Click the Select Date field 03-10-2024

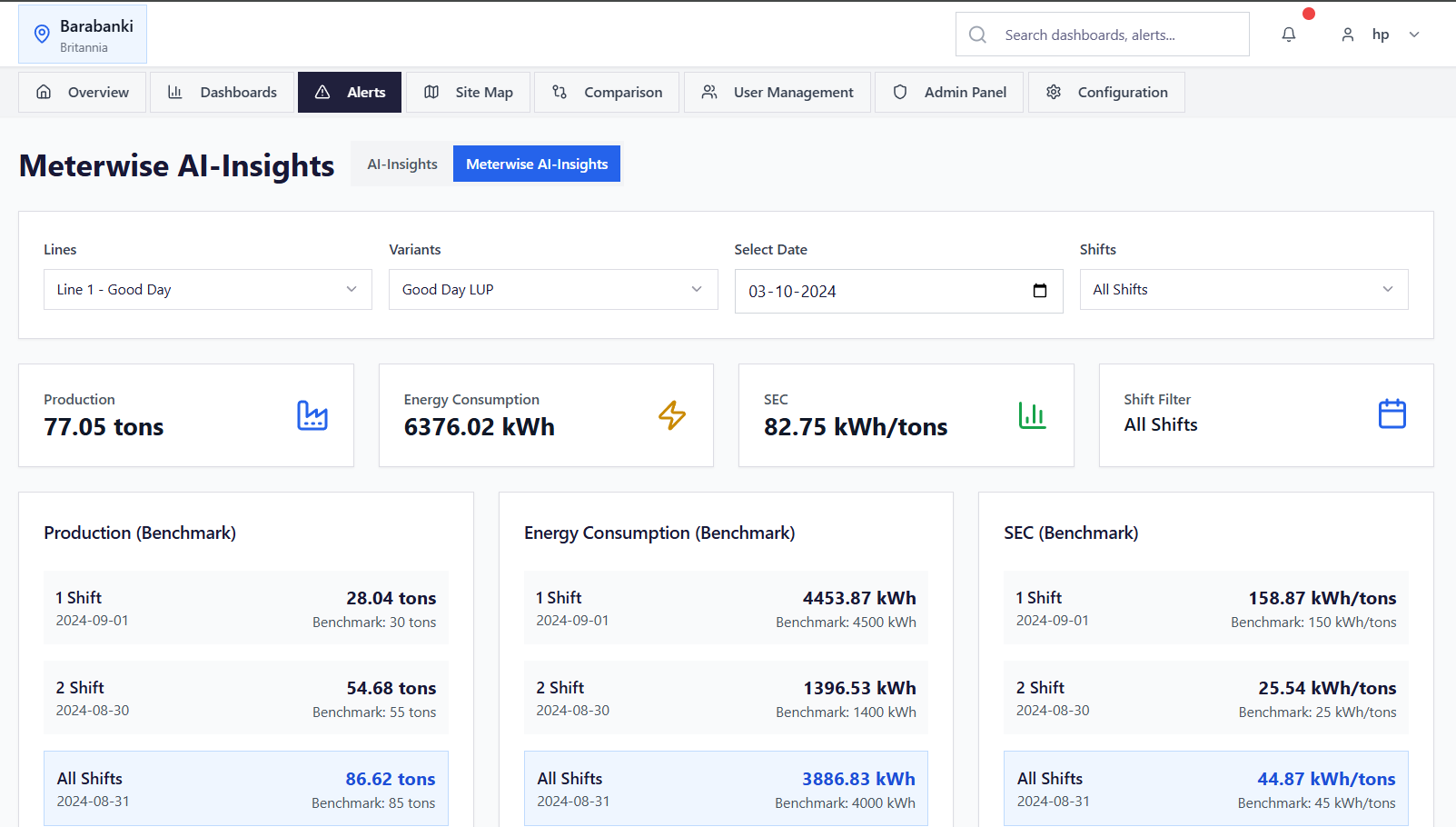898,291
